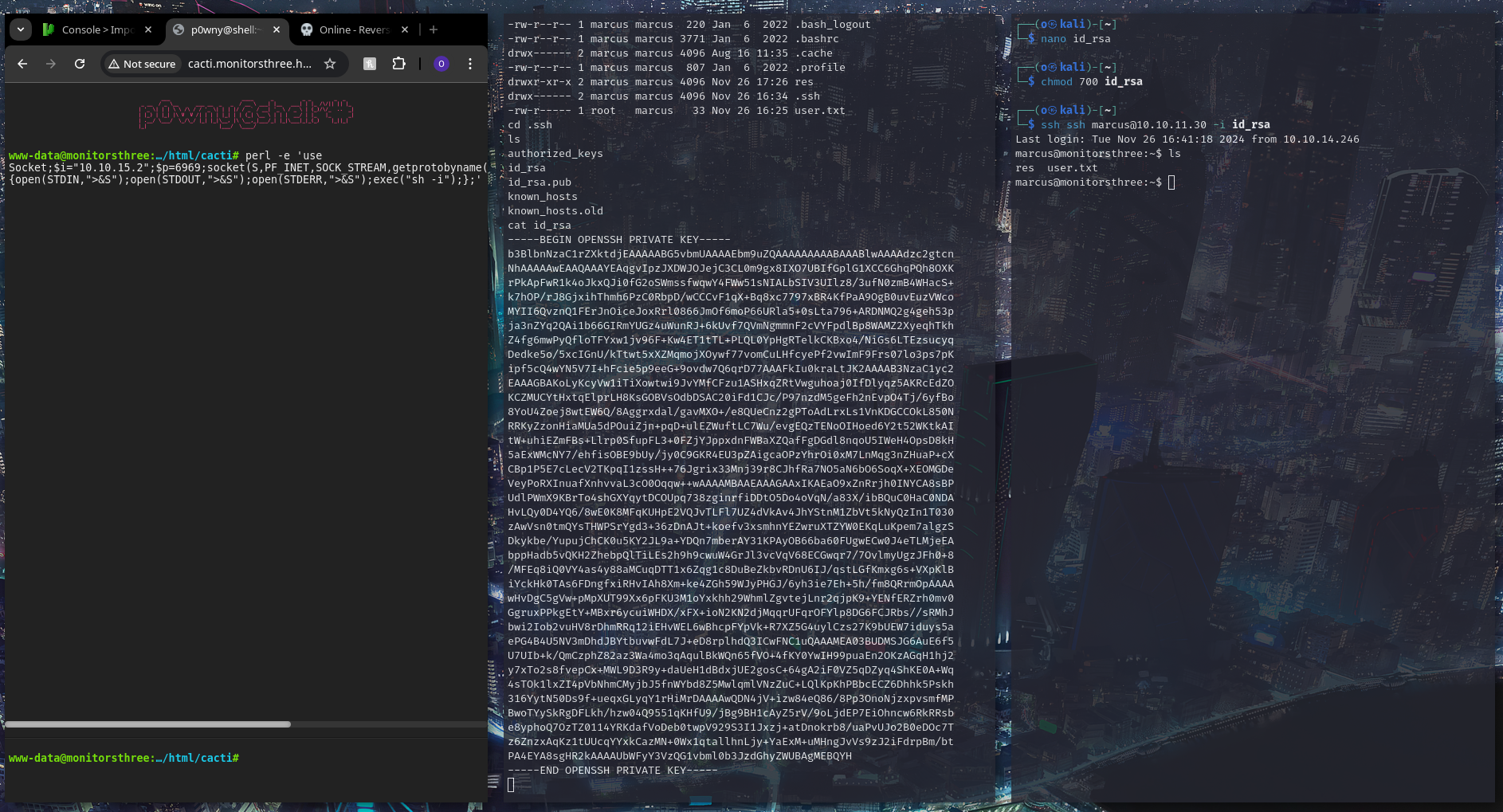Click 'id_rsa.pub' in the middle terminal
Image resolution: width=1503 pixels, height=812 pixels.
540,182
